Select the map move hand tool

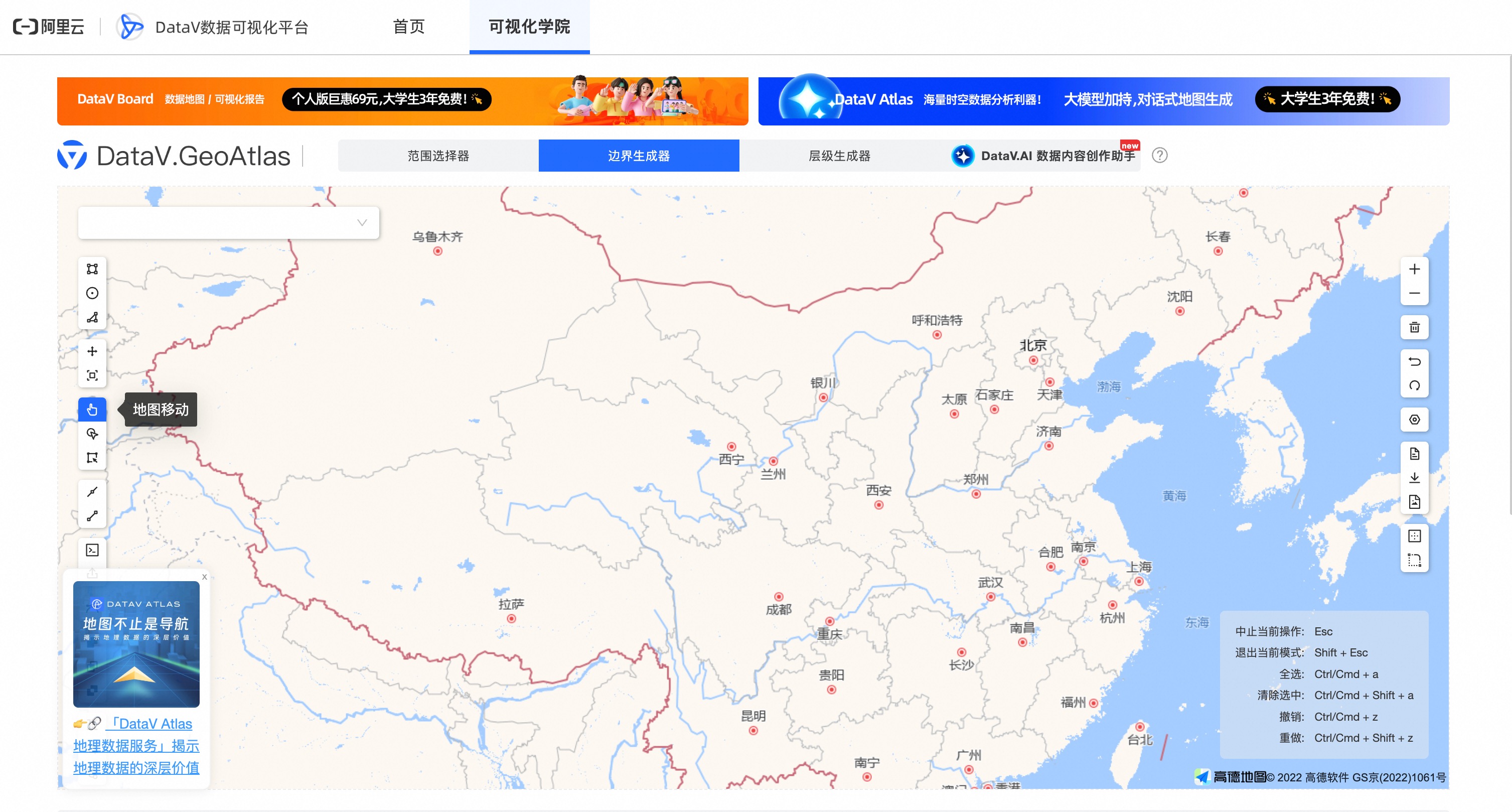tap(92, 409)
